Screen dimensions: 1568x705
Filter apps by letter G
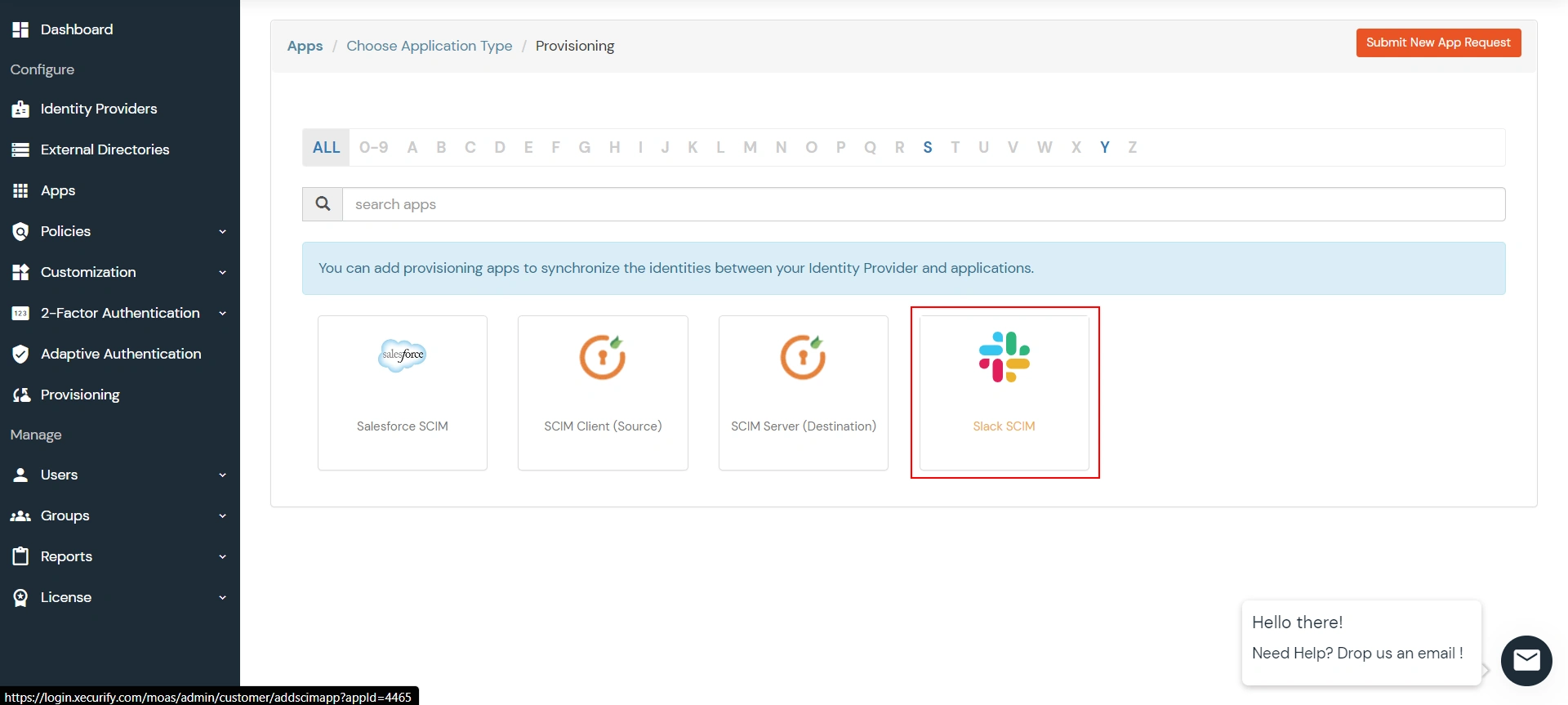585,147
